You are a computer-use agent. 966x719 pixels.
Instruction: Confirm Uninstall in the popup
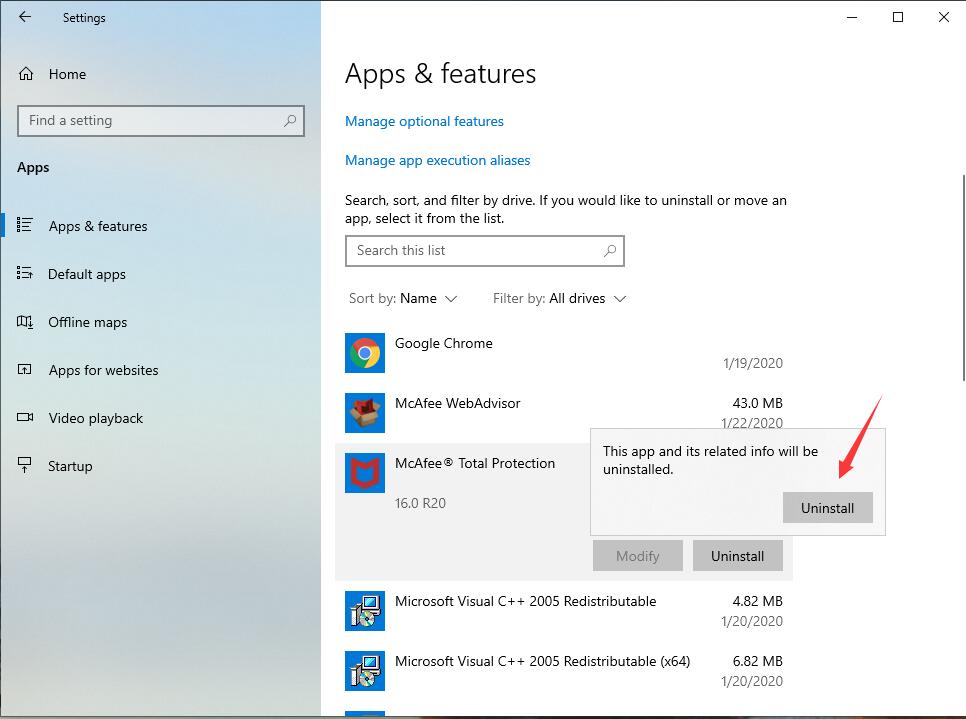click(827, 508)
